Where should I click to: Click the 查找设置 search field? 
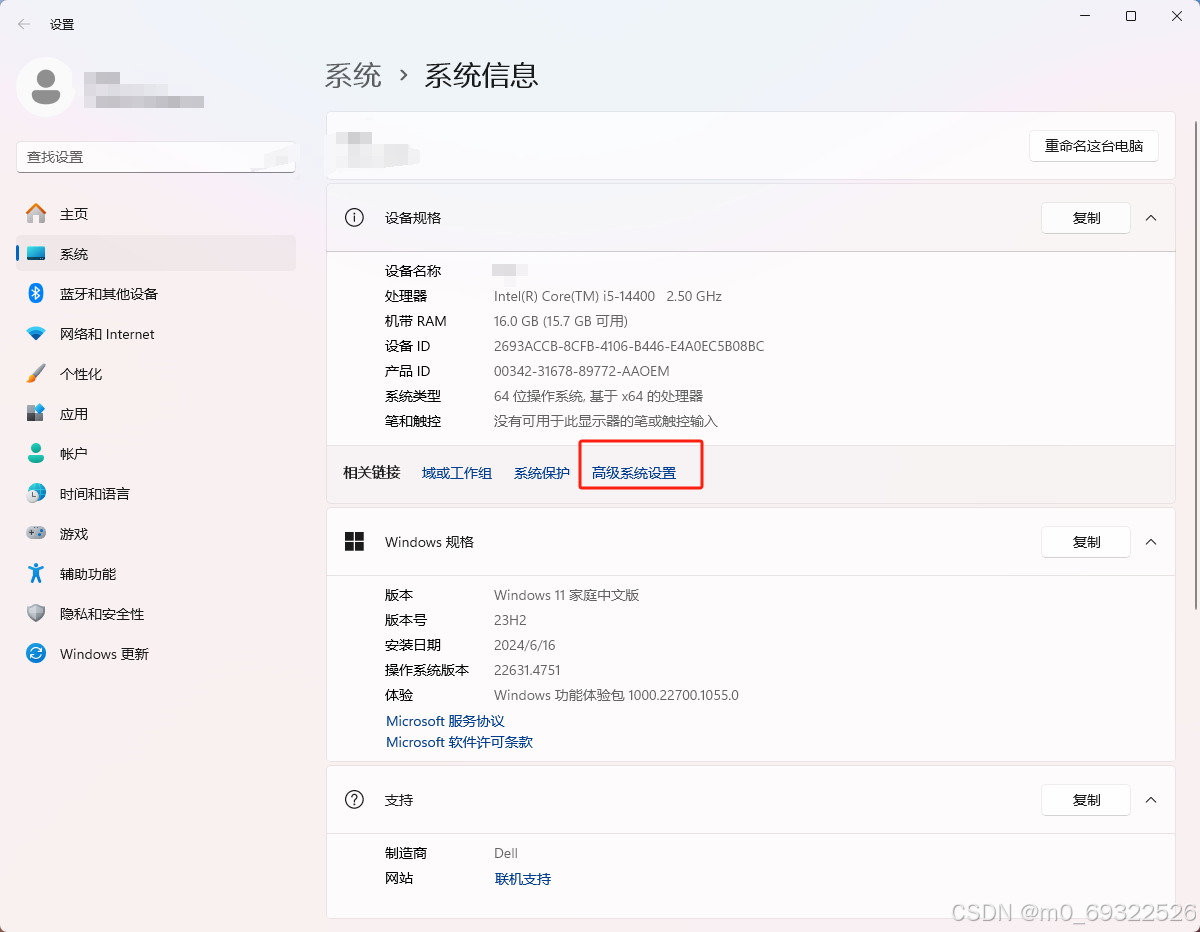[156, 157]
